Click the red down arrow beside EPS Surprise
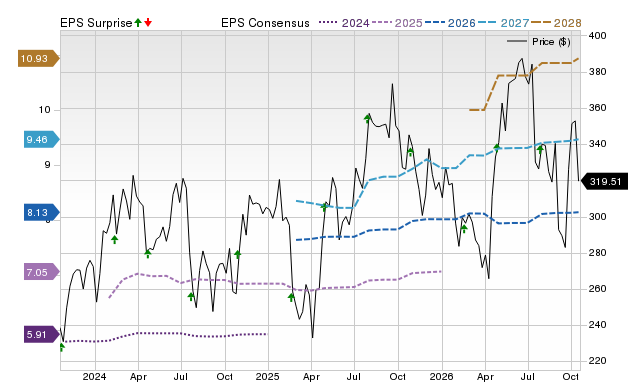 click(148, 22)
